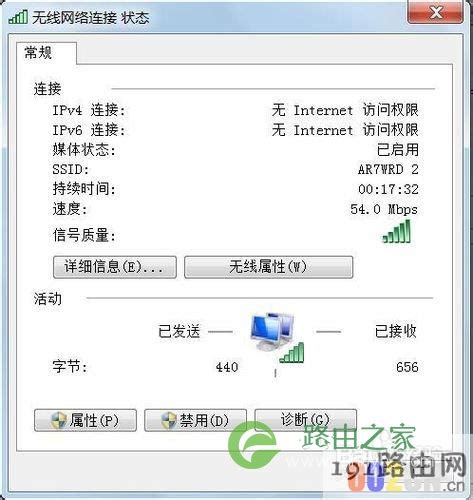Click the IPv6 连接 status text
Viewport: 473px width, 500px height.
(345, 130)
